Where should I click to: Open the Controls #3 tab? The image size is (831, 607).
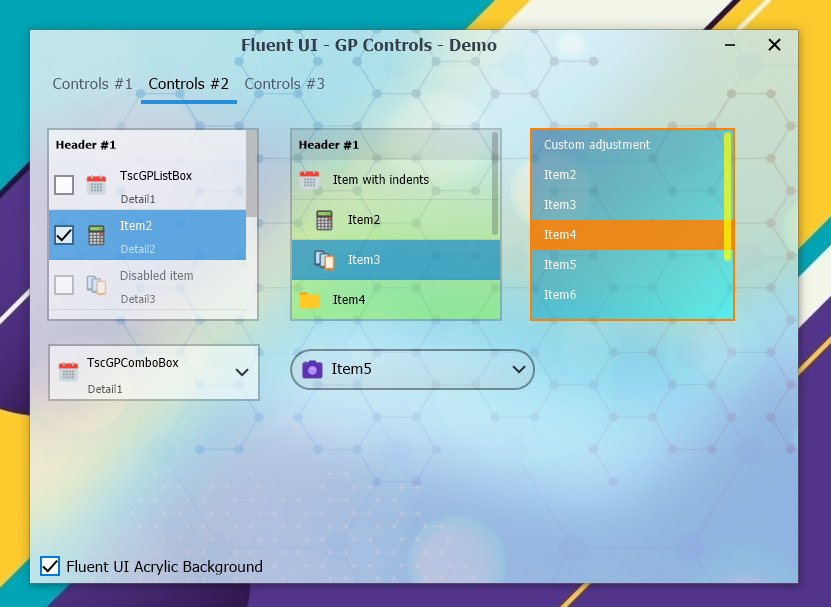[x=285, y=84]
